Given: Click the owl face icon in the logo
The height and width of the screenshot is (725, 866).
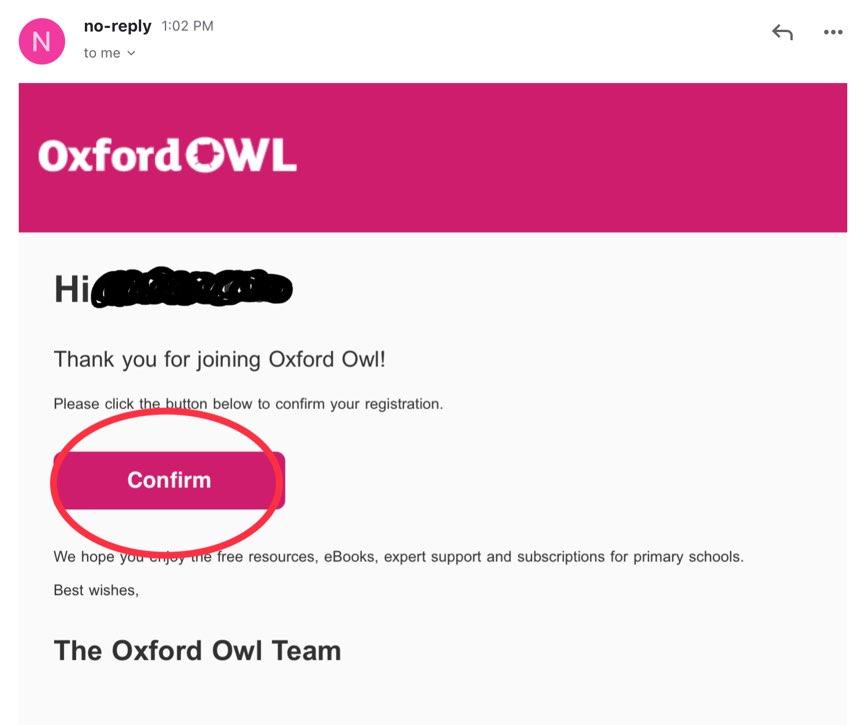Looking at the screenshot, I should [202, 155].
